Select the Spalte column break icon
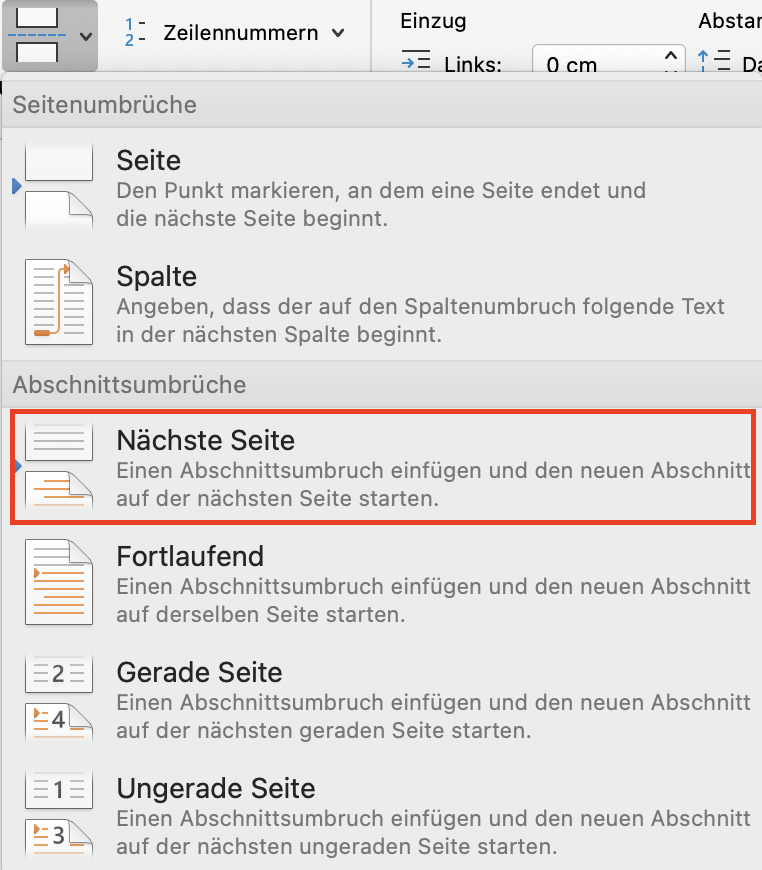762x870 pixels. [58, 302]
